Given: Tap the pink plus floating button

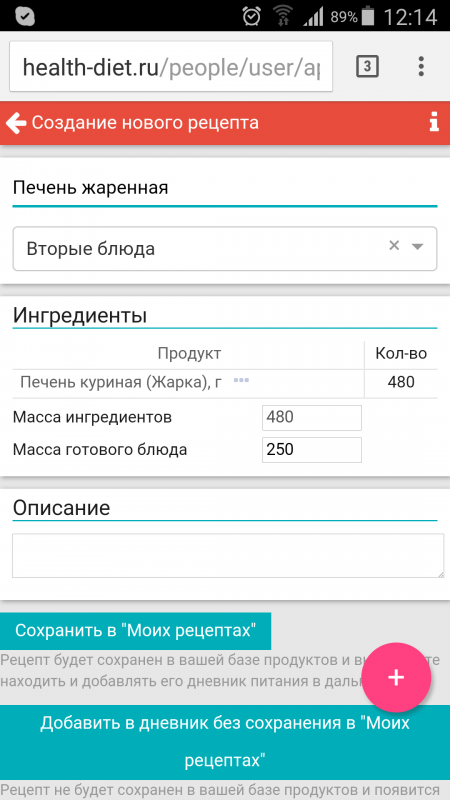Looking at the screenshot, I should point(396,677).
